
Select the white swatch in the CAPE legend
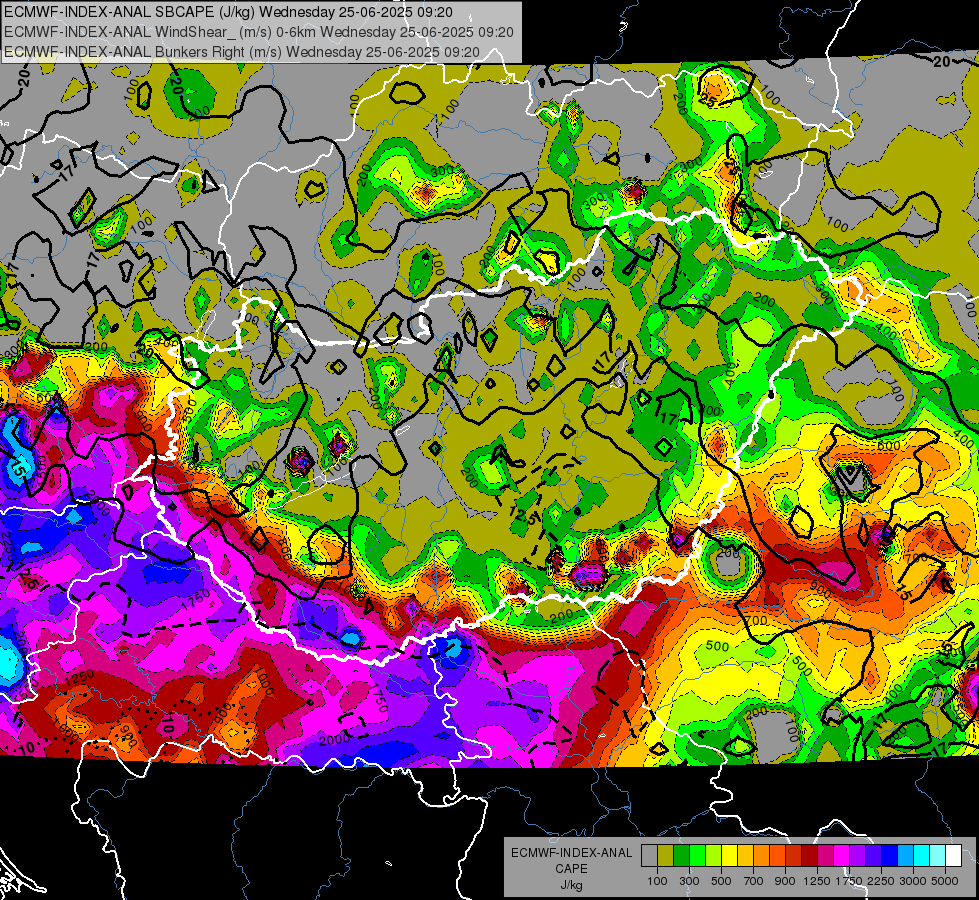(953, 855)
